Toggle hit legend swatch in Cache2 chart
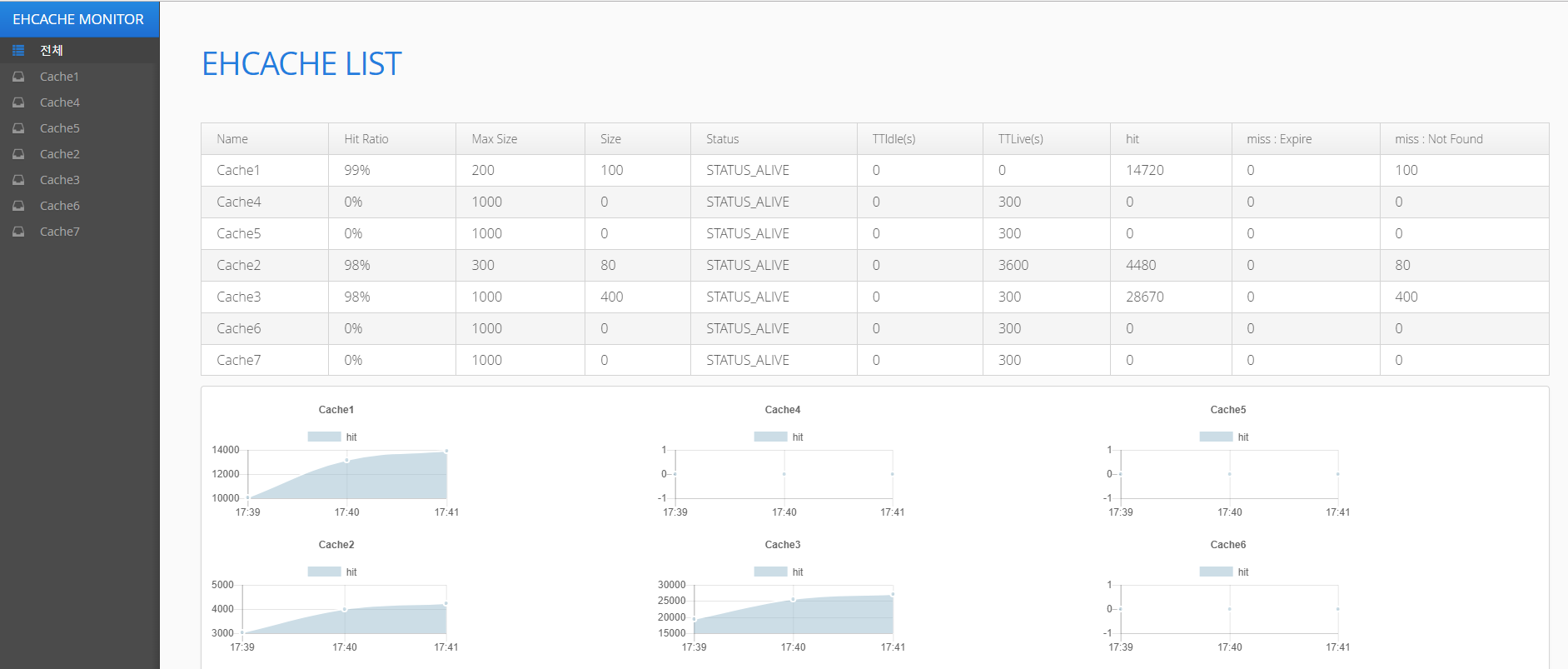 point(324,572)
